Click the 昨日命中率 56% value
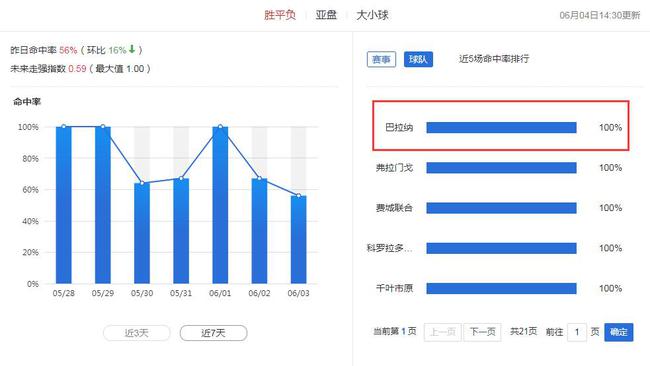The width and height of the screenshot is (650, 366). (68, 50)
